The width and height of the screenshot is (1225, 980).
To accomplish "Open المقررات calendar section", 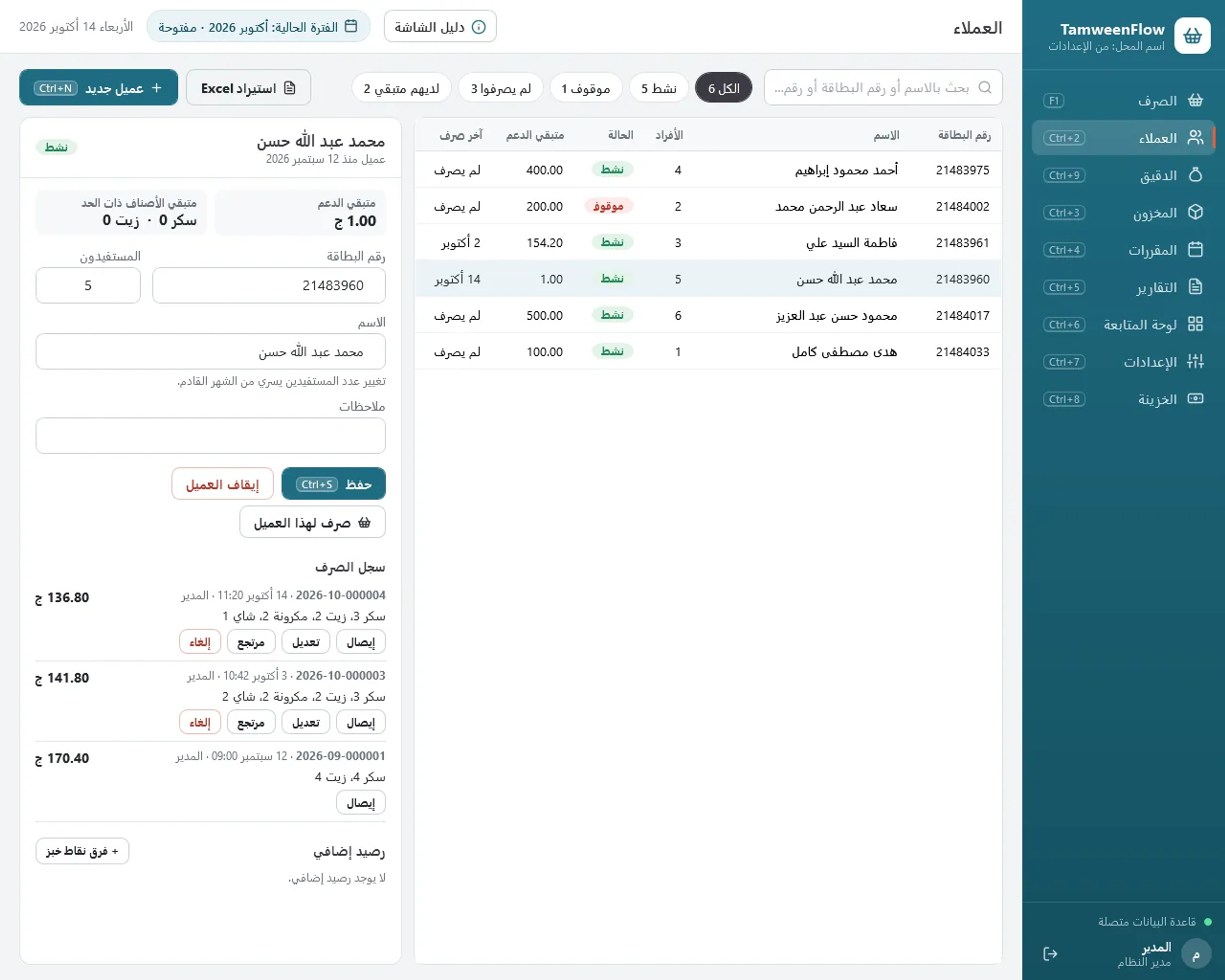I will pyautogui.click(x=1123, y=250).
